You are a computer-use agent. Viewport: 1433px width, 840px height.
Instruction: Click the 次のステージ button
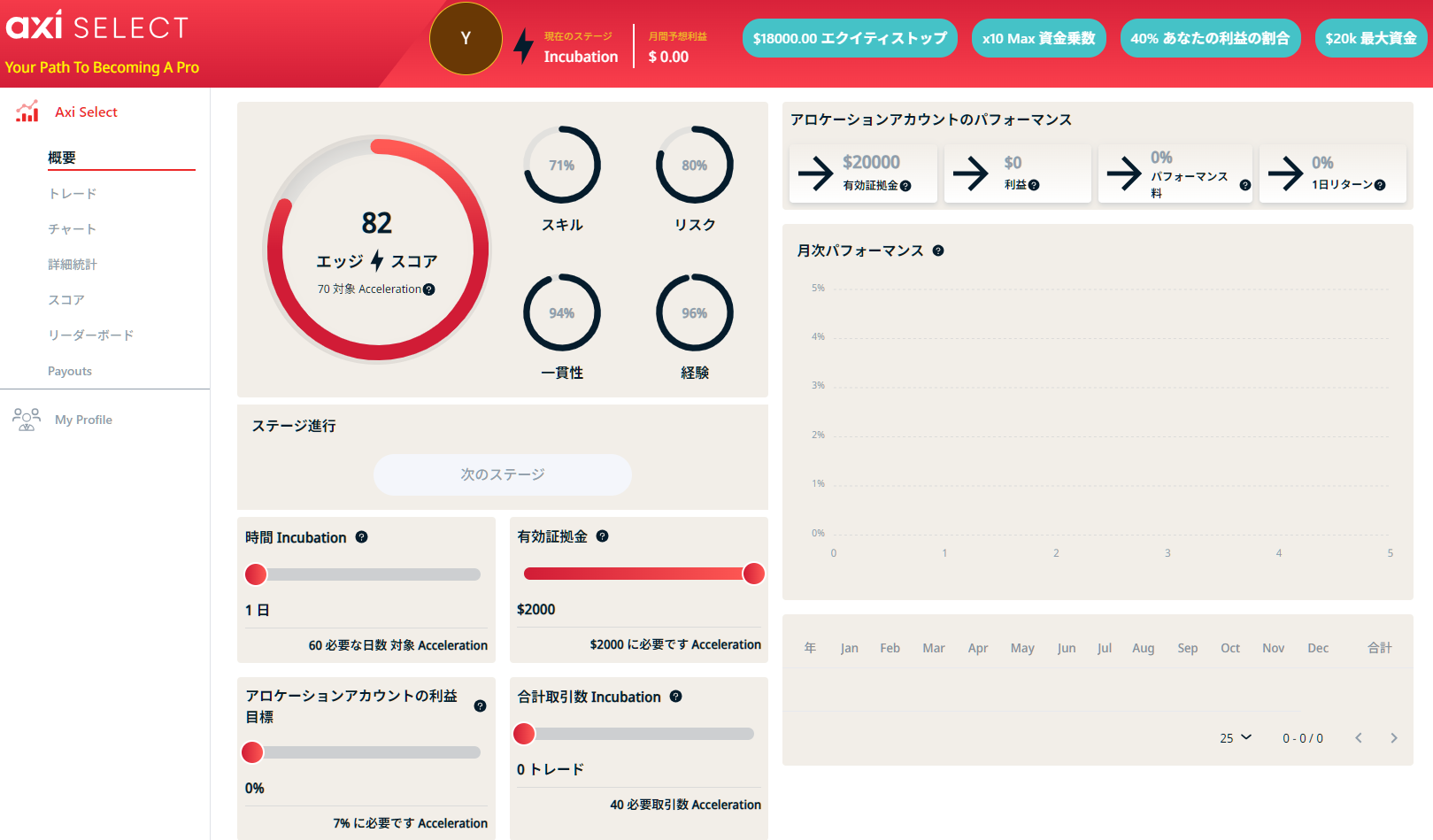click(x=503, y=474)
